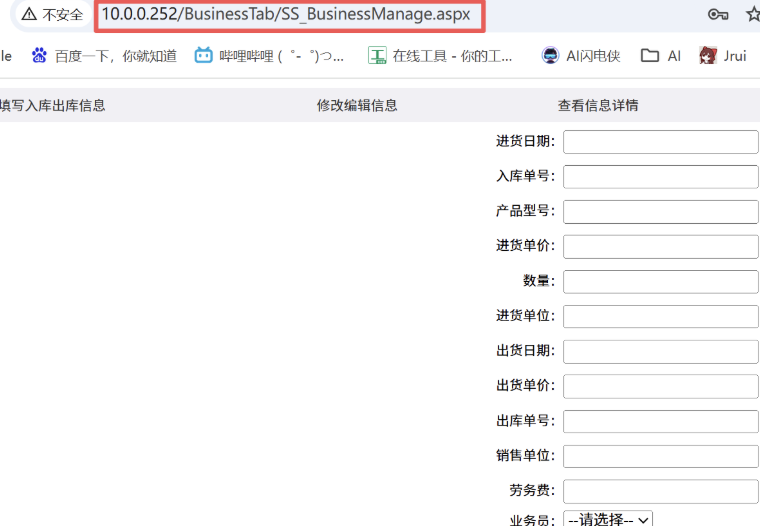The height and width of the screenshot is (532, 760).
Task: Focus the 入库单号 input field
Action: point(661,177)
